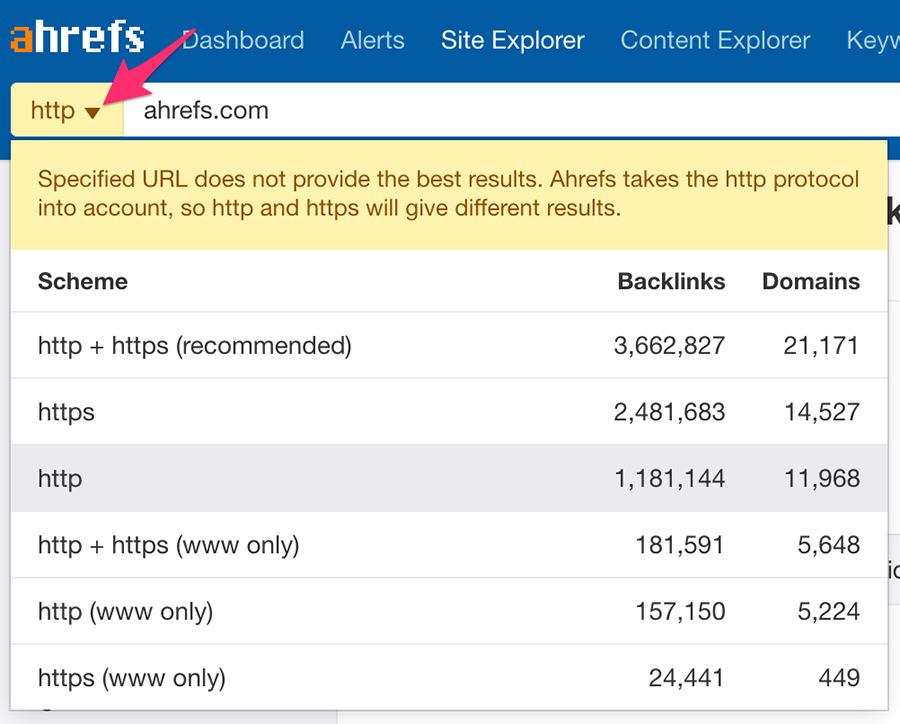The height and width of the screenshot is (724, 900).
Task: Click the Backlinks column header
Action: pyautogui.click(x=671, y=281)
